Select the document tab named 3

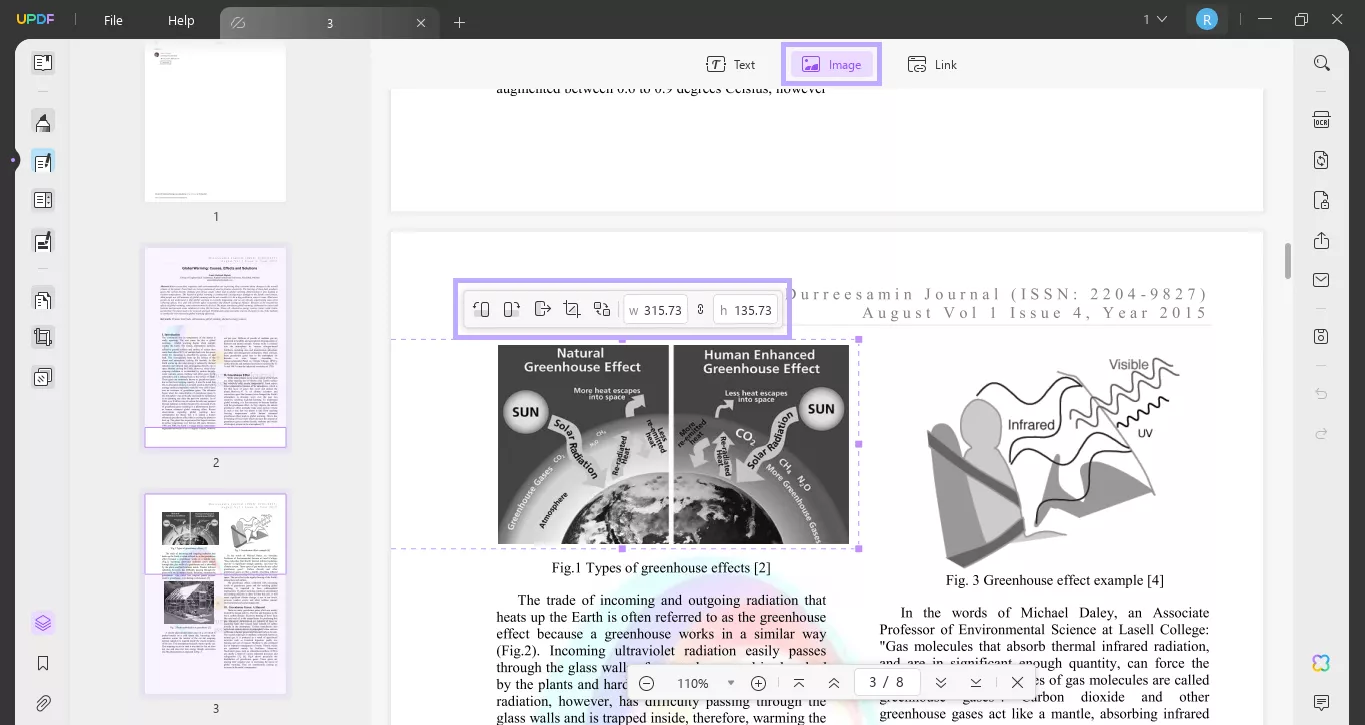pyautogui.click(x=329, y=22)
